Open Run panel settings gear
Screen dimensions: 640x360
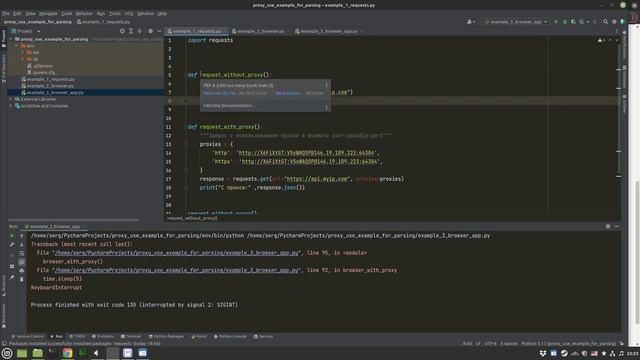point(608,226)
